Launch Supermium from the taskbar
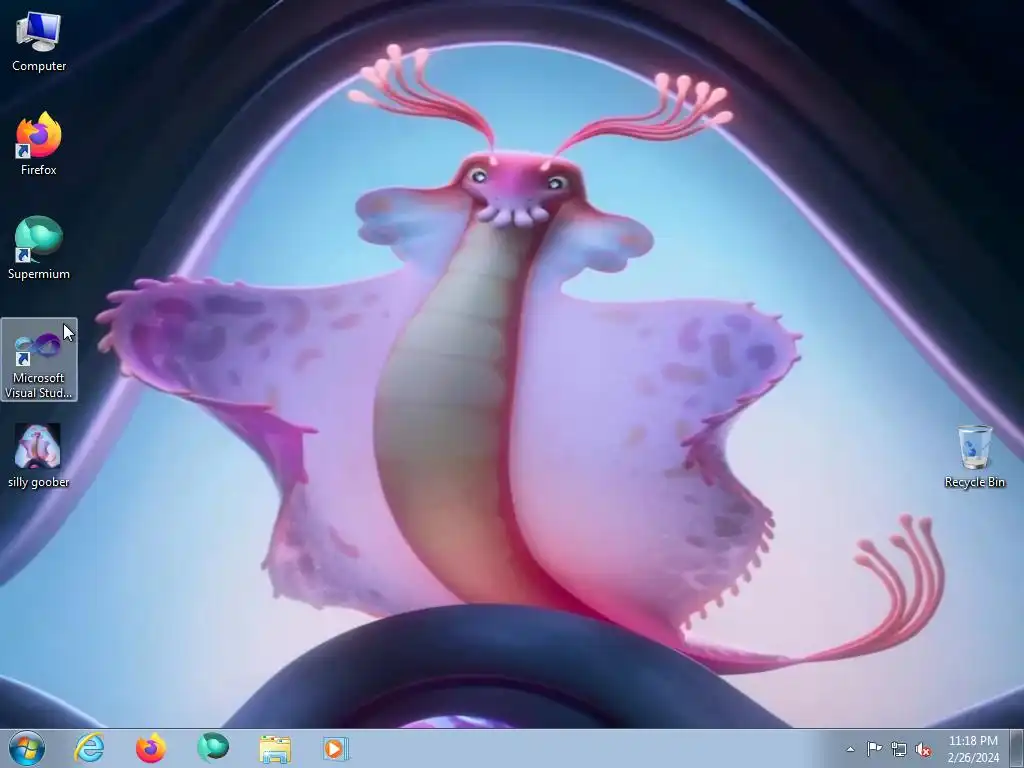Image resolution: width=1024 pixels, height=768 pixels. pos(213,748)
